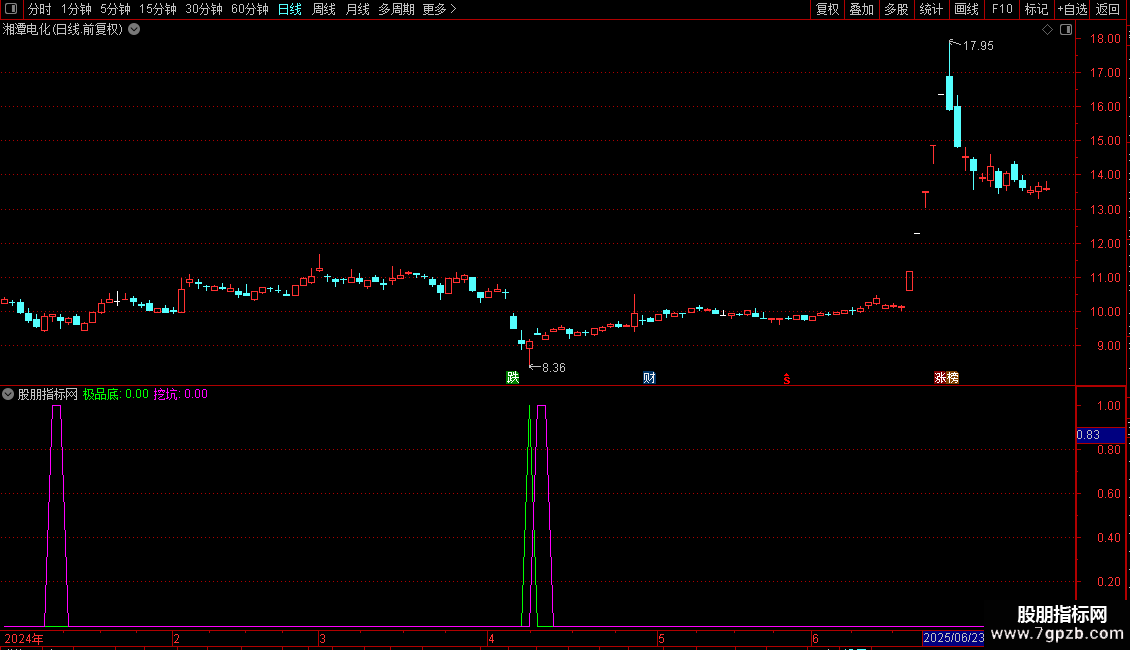The image size is (1130, 650).
Task: Click the blue 财 financial marker
Action: click(649, 378)
